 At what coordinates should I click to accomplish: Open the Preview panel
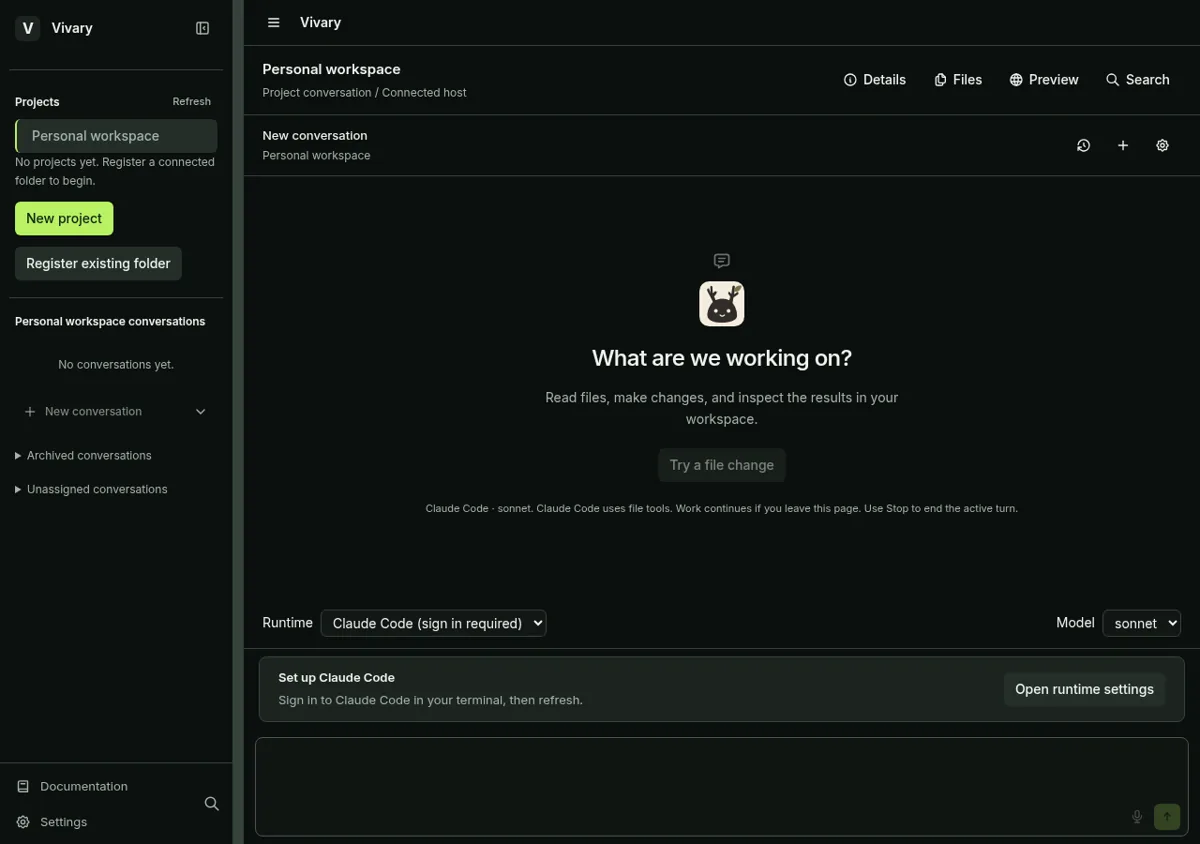(1044, 80)
